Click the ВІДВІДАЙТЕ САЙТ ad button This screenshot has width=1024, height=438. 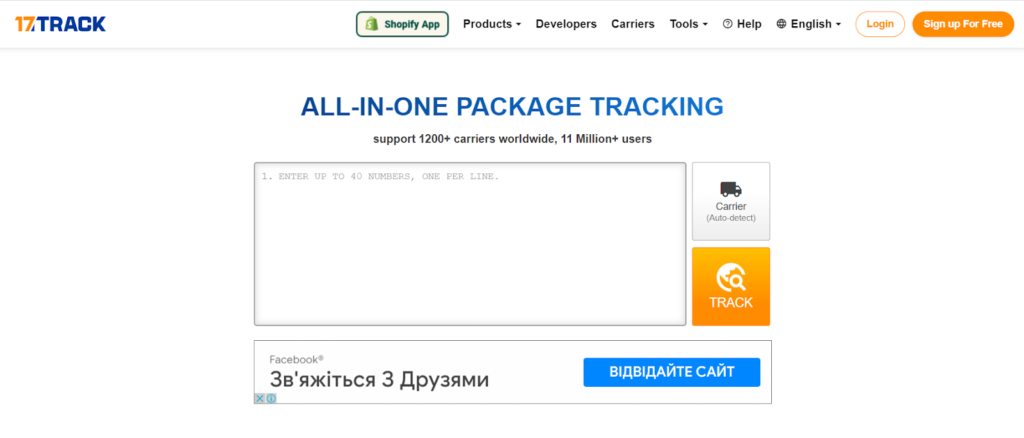[x=672, y=372]
